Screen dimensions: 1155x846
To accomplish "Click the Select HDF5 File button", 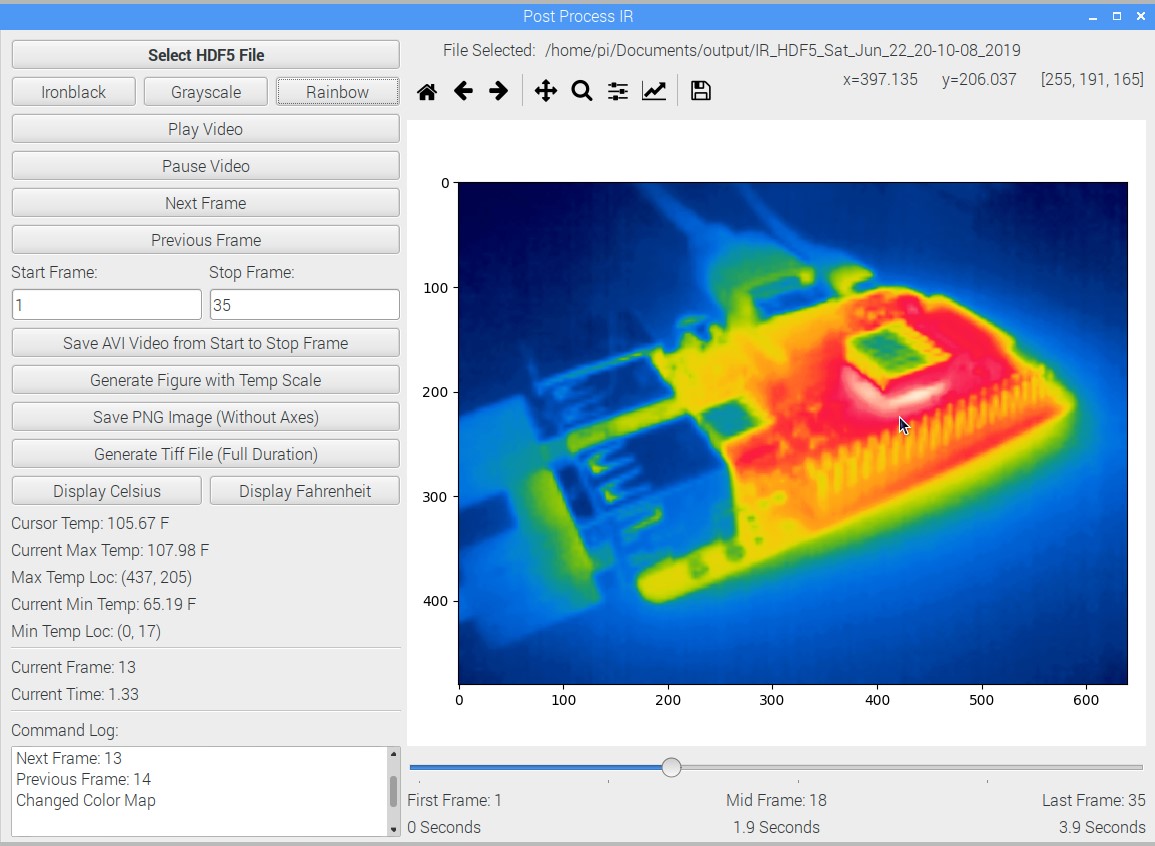I will point(206,55).
